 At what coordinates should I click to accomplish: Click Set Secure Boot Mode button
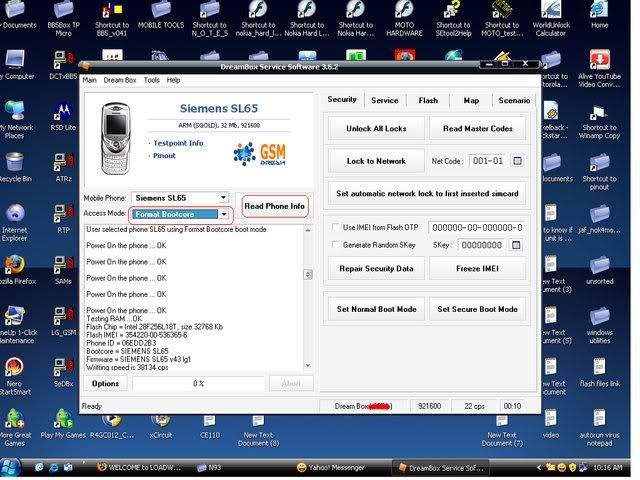coord(477,309)
